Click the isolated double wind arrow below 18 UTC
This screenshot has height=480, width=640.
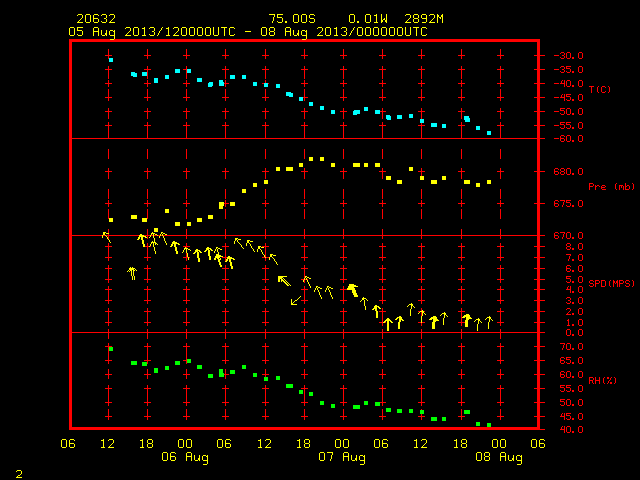[x=132, y=273]
